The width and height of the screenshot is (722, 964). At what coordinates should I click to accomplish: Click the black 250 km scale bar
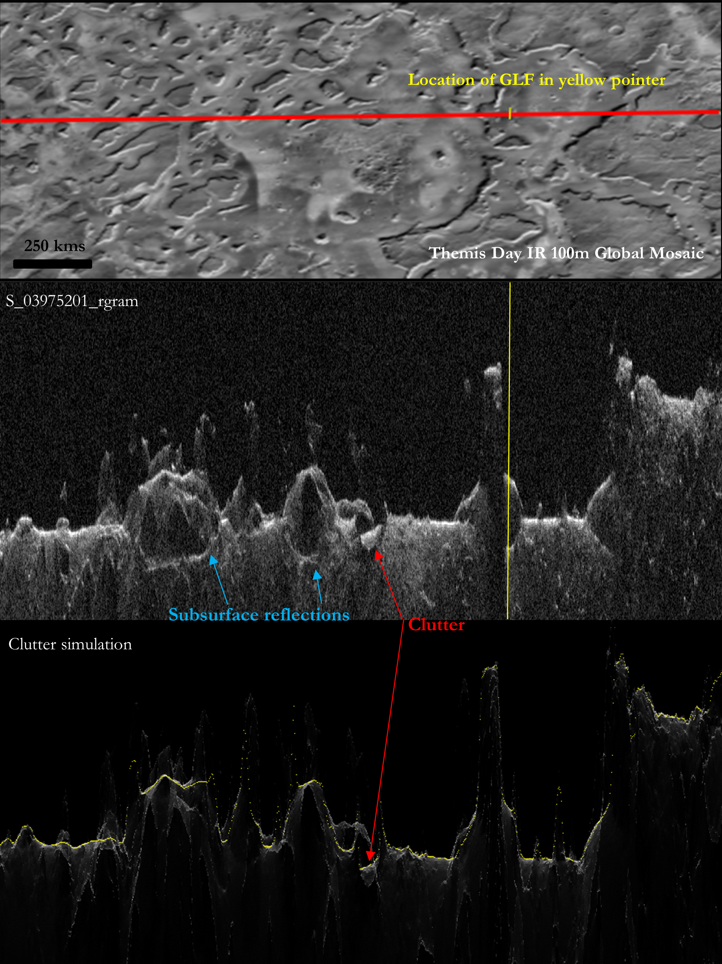click(53, 264)
